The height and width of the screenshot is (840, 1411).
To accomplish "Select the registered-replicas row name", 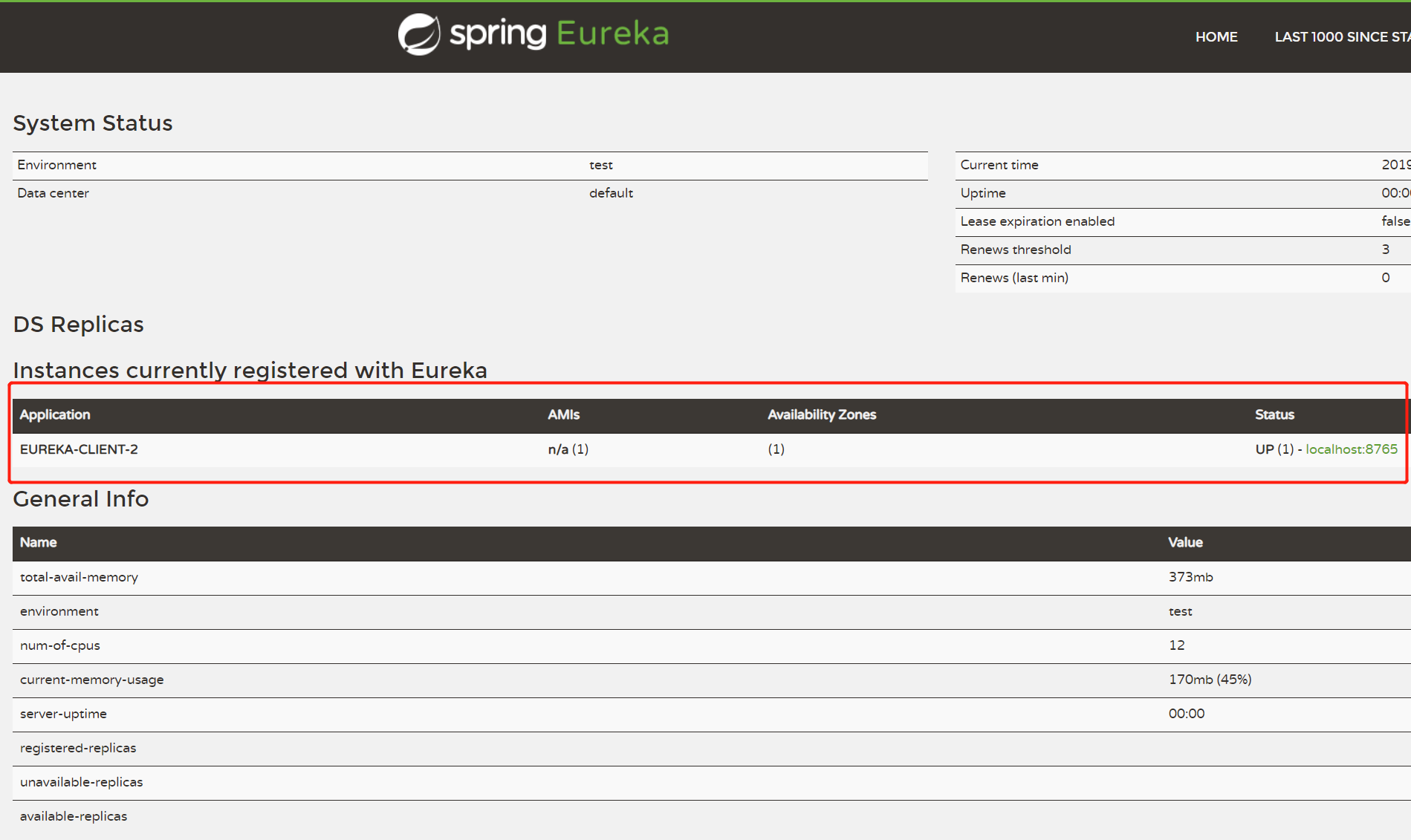I will click(x=78, y=748).
